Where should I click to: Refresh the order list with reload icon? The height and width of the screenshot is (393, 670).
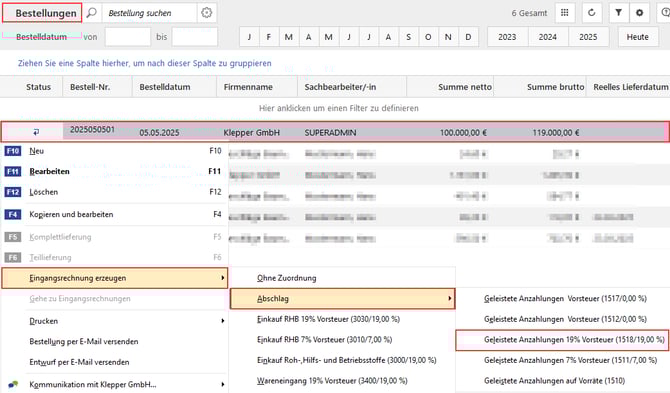pos(592,13)
